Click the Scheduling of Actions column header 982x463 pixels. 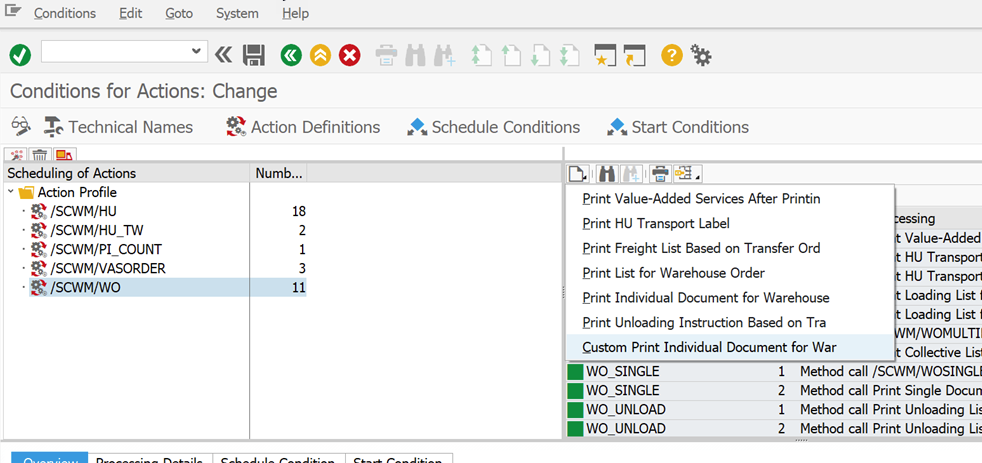tap(125, 174)
